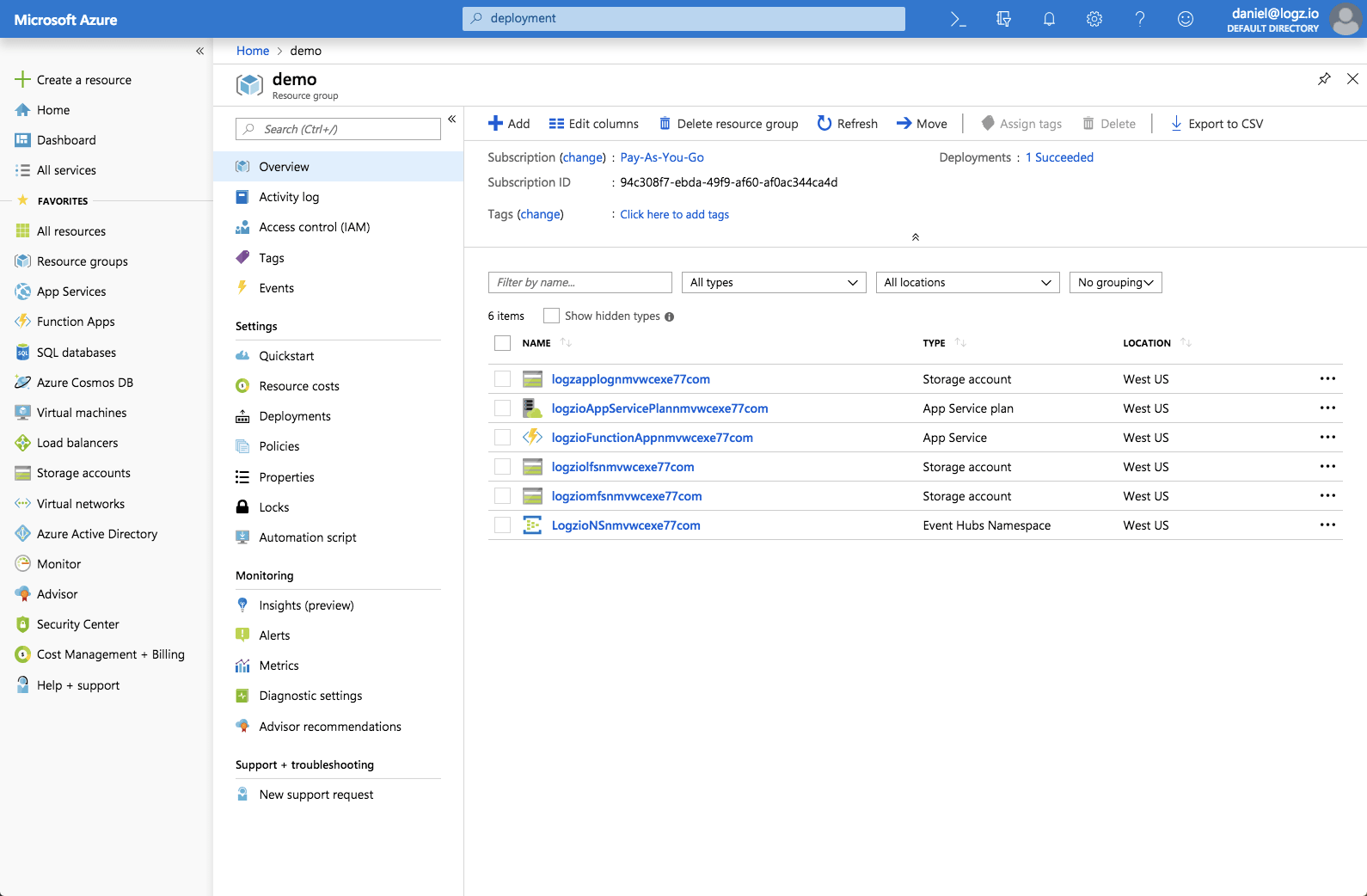The width and height of the screenshot is (1367, 896).
Task: Select the logziolfsnmvwcexe77com row checkbox
Action: click(502, 467)
